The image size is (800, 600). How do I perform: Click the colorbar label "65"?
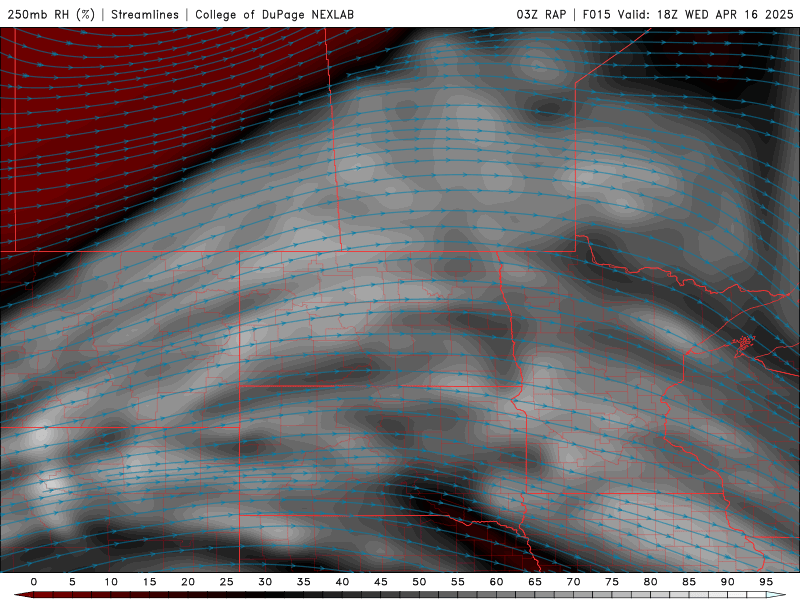point(535,582)
